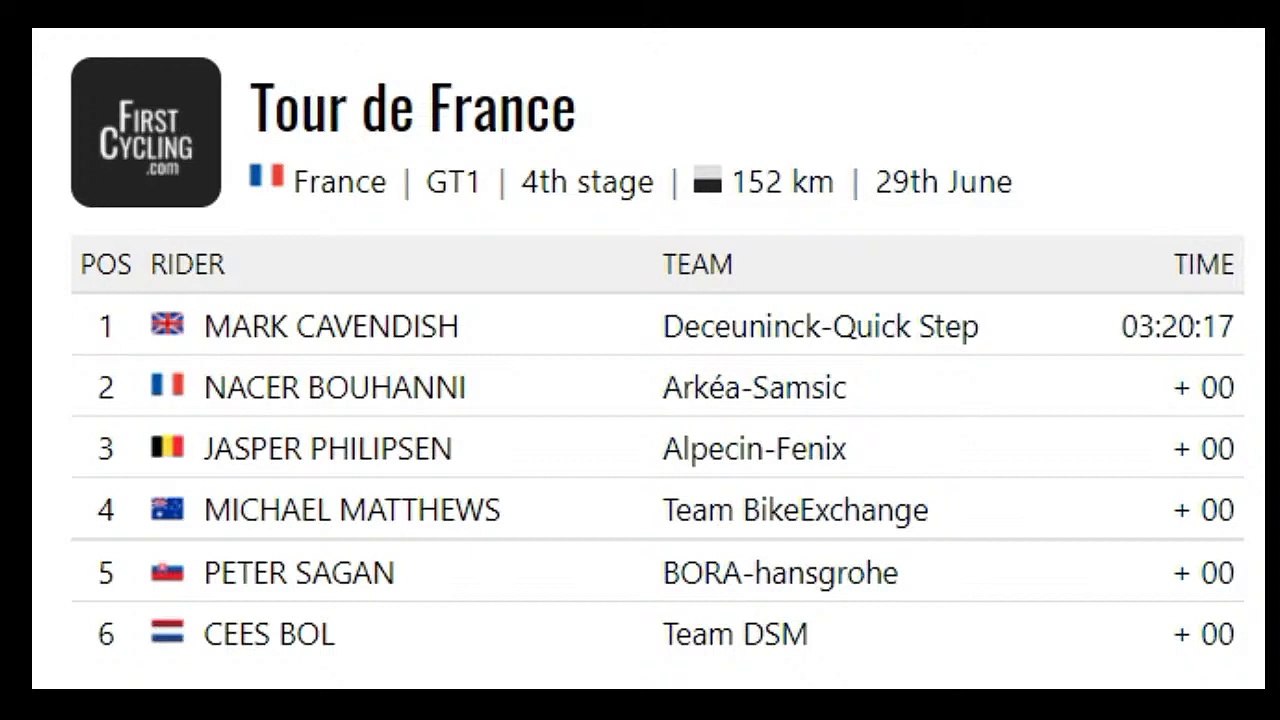Open the Deceuninck-Quick Step team page
The width and height of the screenshot is (1280, 720).
point(821,327)
